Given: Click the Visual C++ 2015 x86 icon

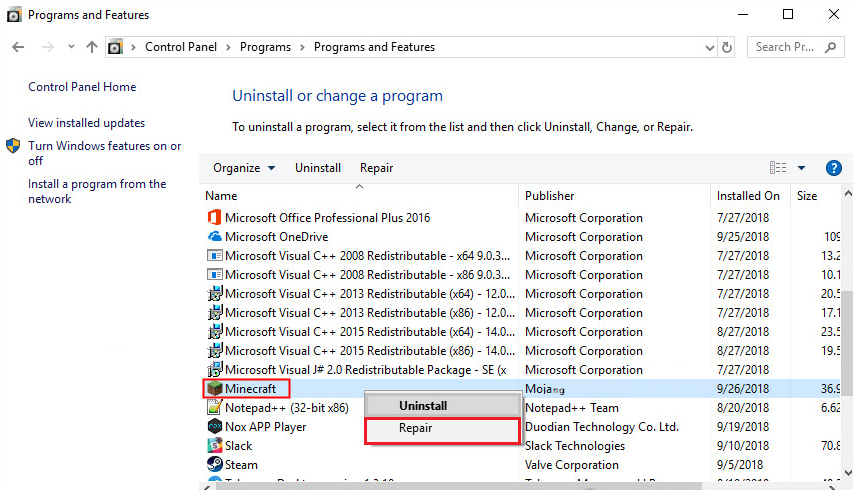Looking at the screenshot, I should pyautogui.click(x=215, y=351).
